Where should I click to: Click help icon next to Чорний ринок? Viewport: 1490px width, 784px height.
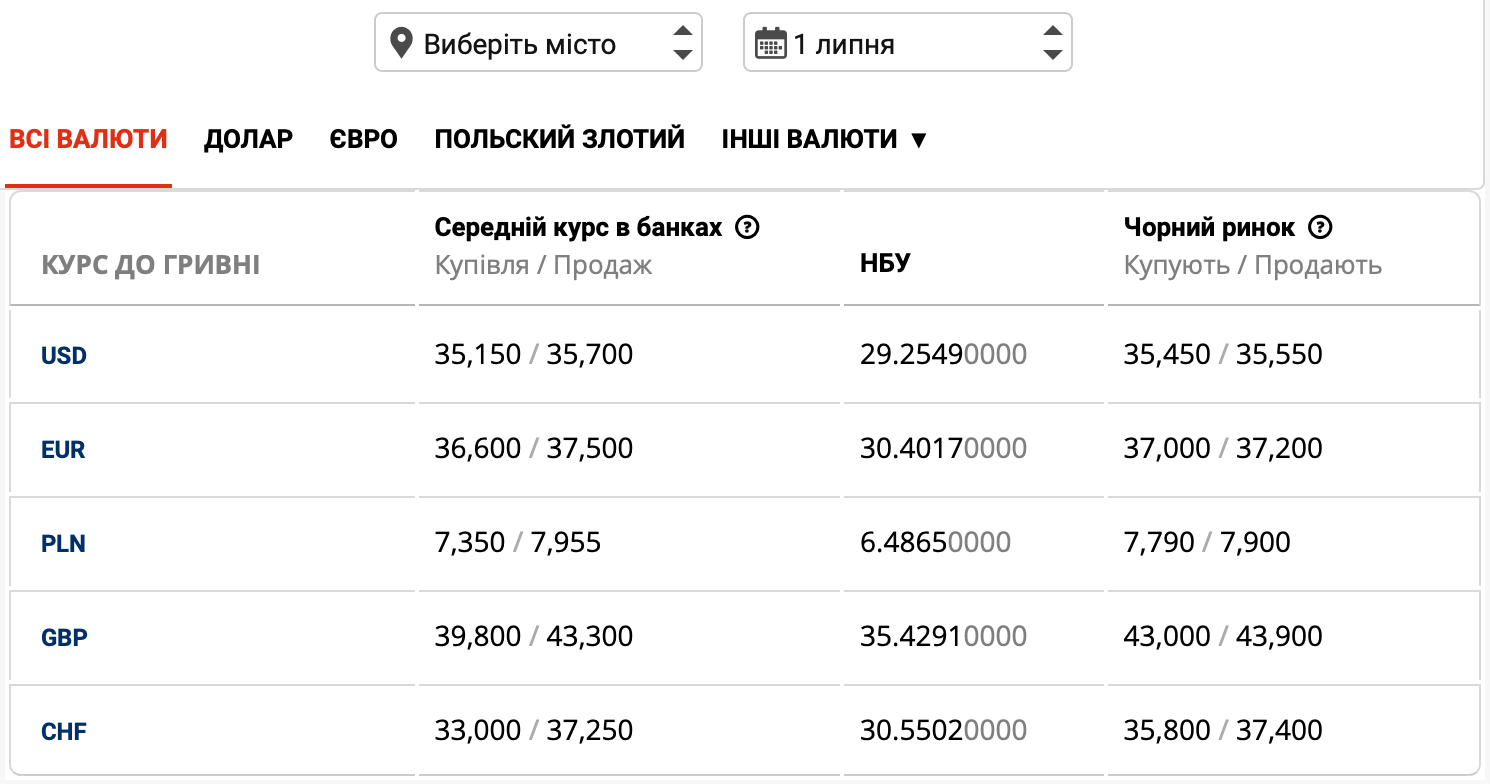click(x=1320, y=228)
